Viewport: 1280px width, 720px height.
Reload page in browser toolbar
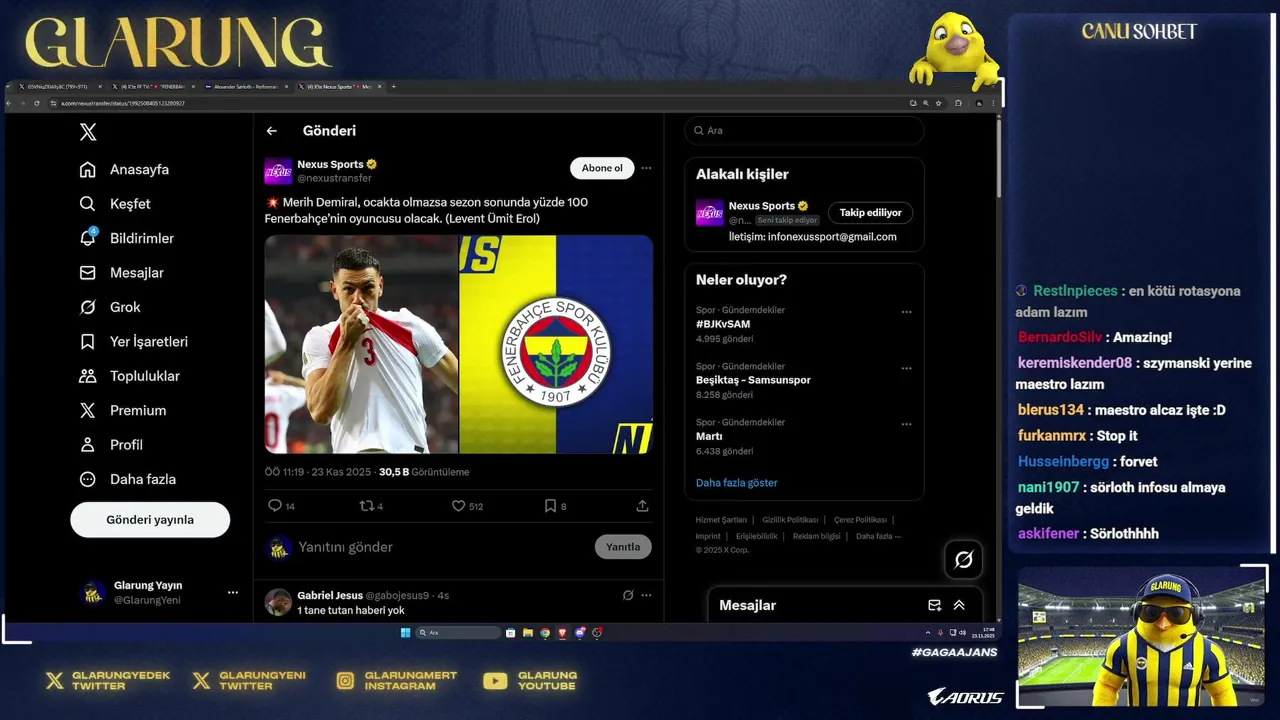click(36, 103)
